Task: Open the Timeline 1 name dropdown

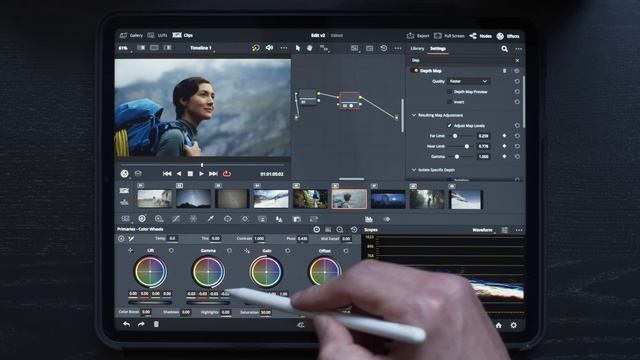Action: [x=201, y=48]
